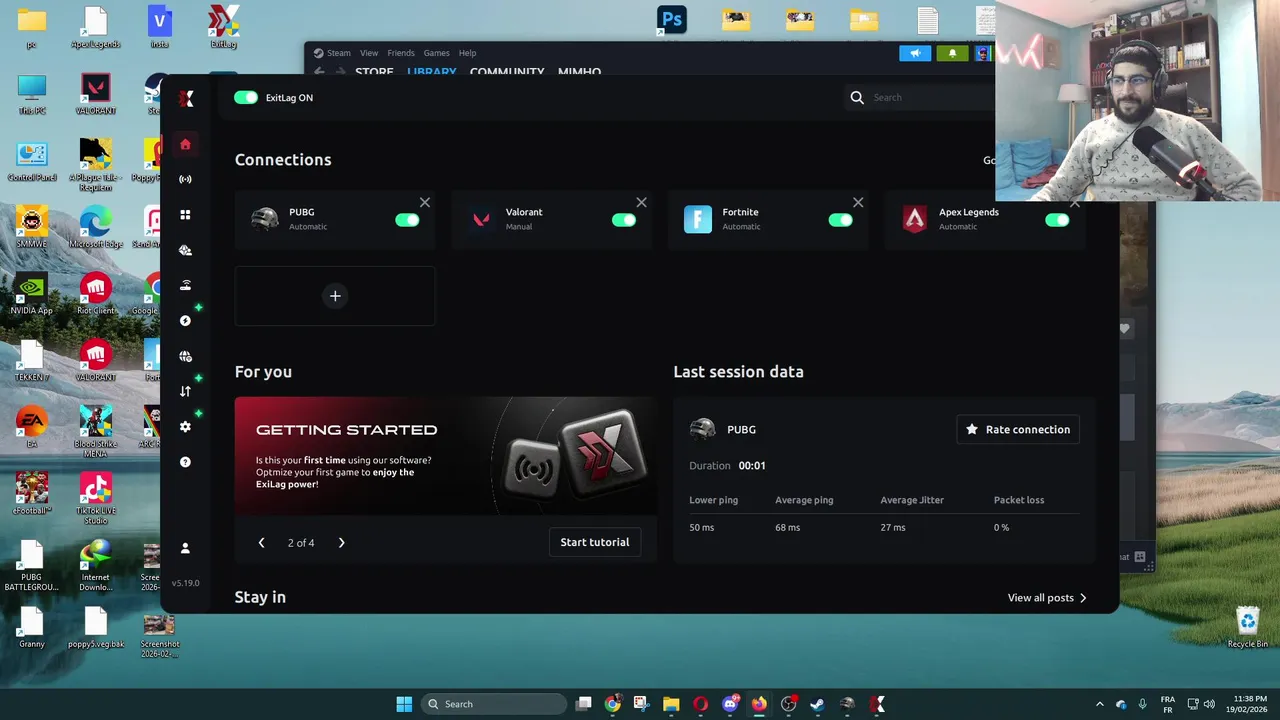Select the TikTok LIVE Studio desktop icon
1280x720 pixels.
95,499
